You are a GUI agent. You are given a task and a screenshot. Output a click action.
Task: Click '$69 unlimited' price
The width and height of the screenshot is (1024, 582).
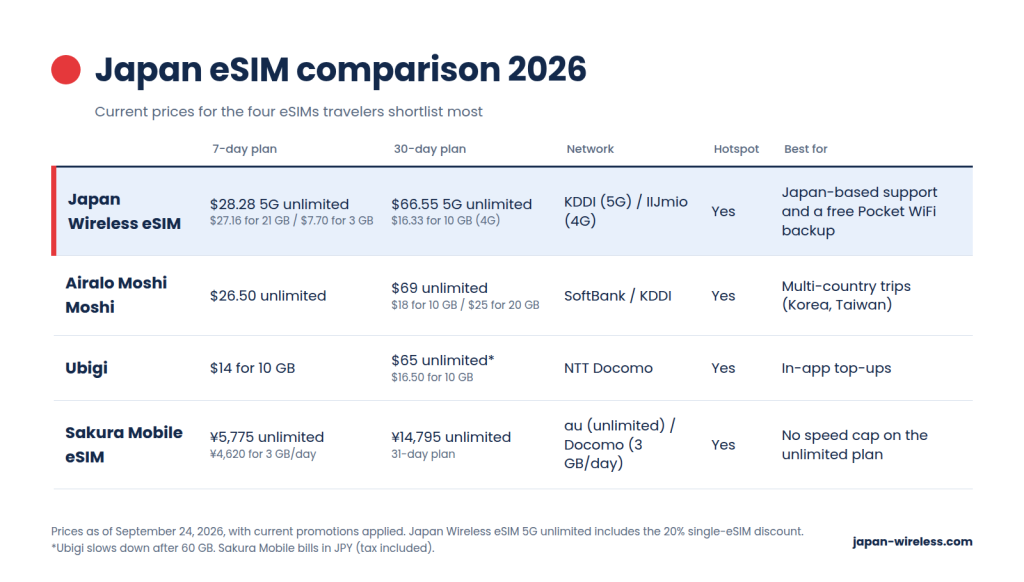(x=440, y=287)
